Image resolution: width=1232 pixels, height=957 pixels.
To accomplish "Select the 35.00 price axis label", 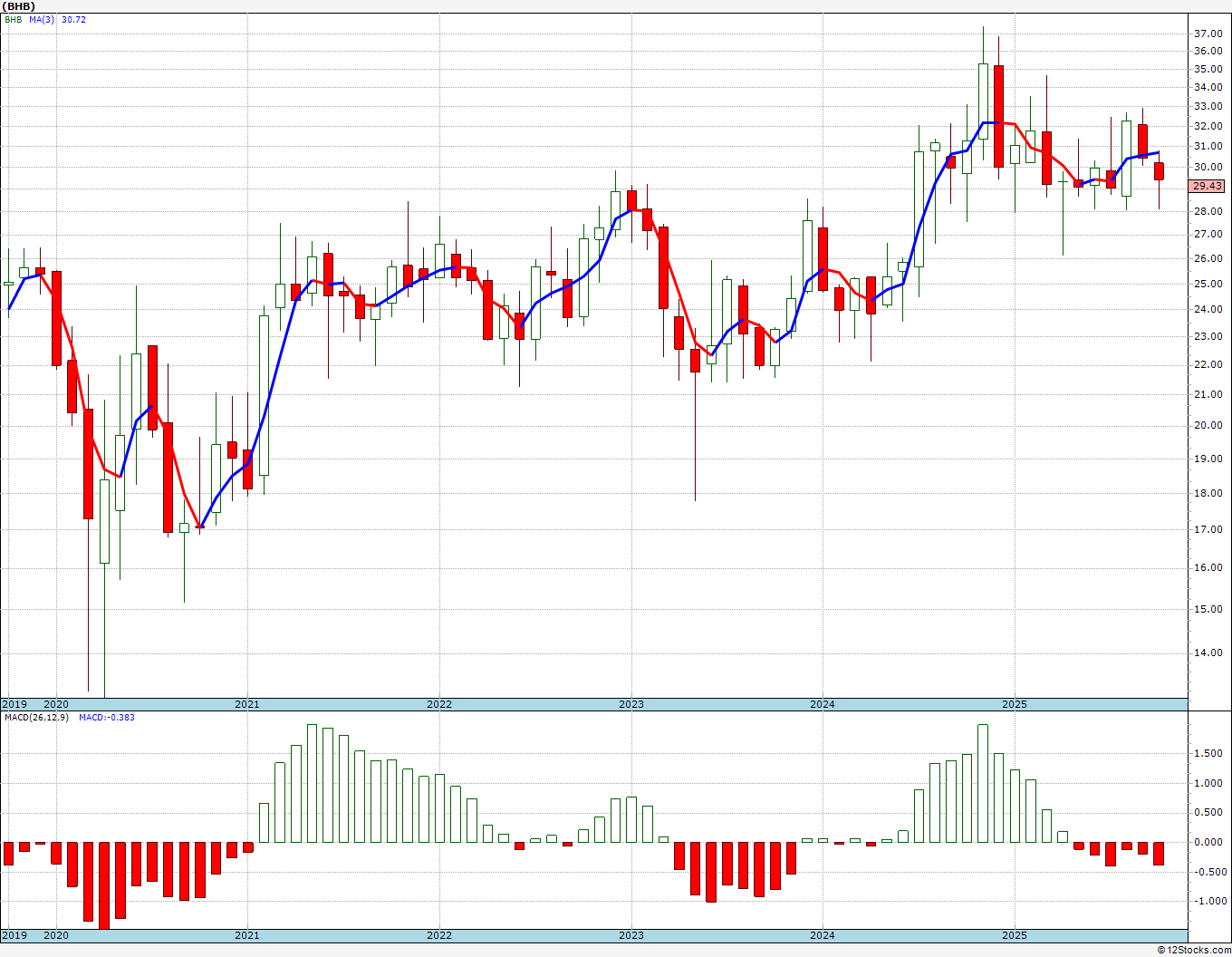I will click(x=1208, y=69).
